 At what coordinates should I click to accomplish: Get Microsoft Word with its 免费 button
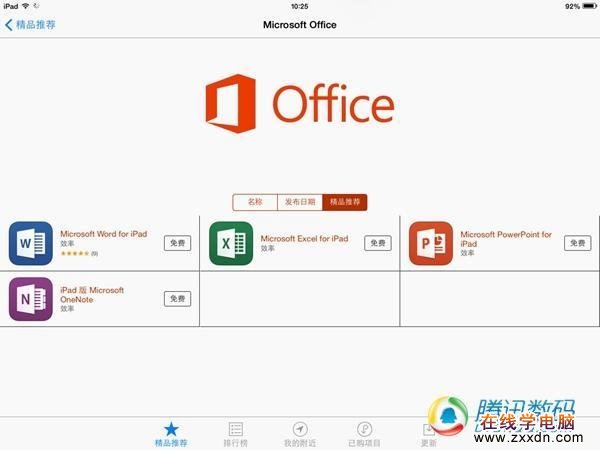tap(178, 243)
